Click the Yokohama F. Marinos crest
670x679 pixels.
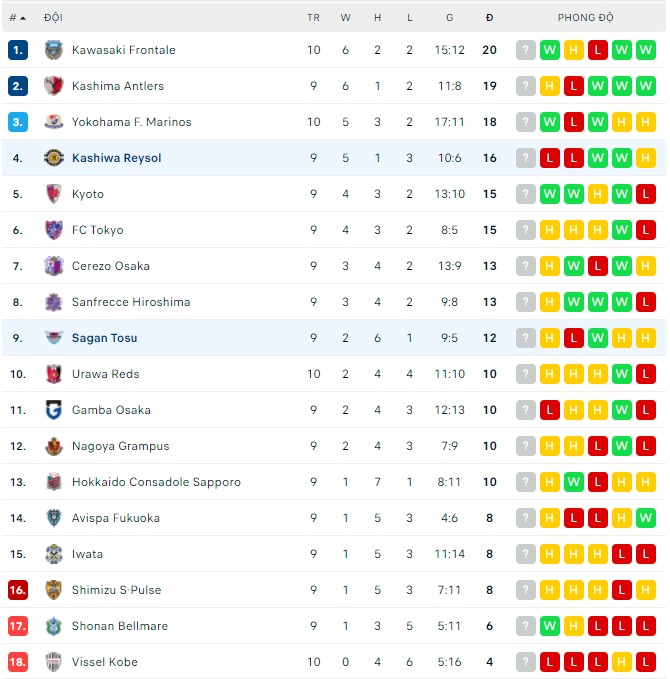tap(54, 122)
